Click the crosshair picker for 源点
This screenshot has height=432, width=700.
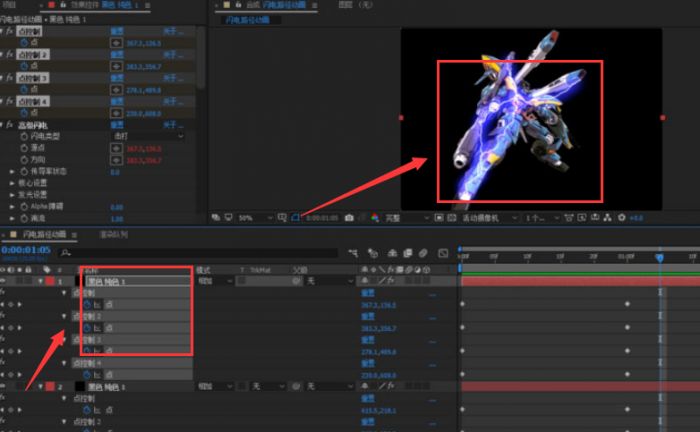[x=115, y=148]
